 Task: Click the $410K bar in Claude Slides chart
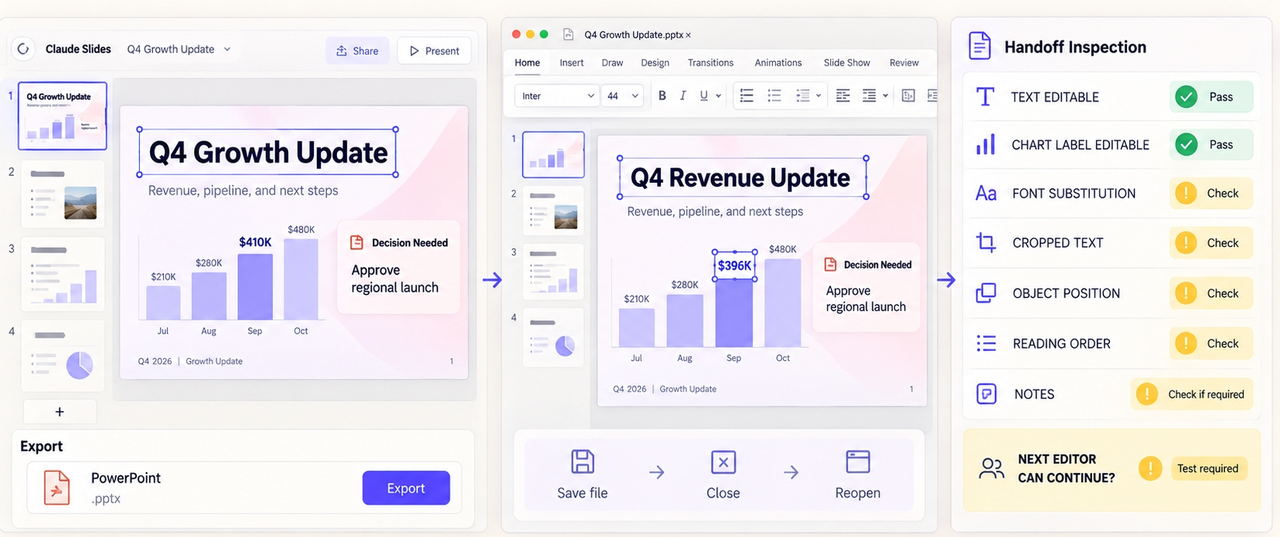pyautogui.click(x=255, y=287)
